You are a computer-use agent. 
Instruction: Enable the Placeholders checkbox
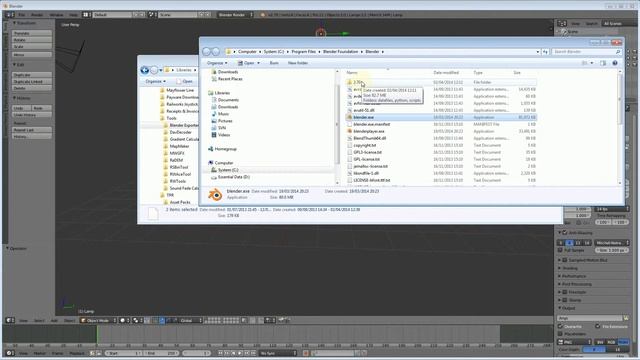click(x=560, y=334)
